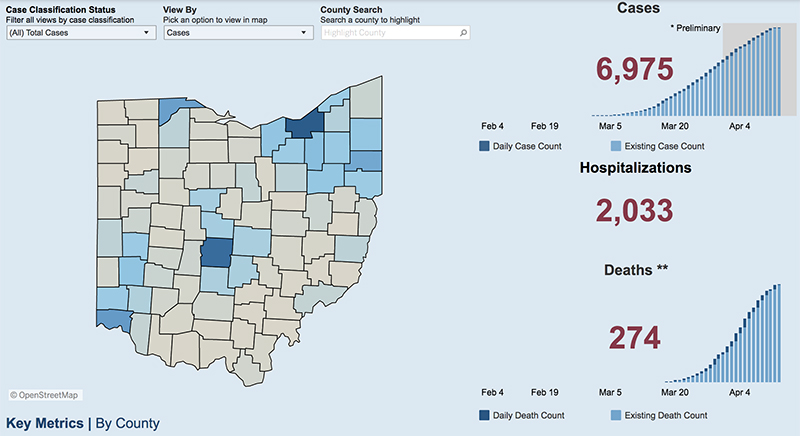Viewport: 800px width, 436px height.
Task: Click the * Preliminary note text
Action: point(695,28)
